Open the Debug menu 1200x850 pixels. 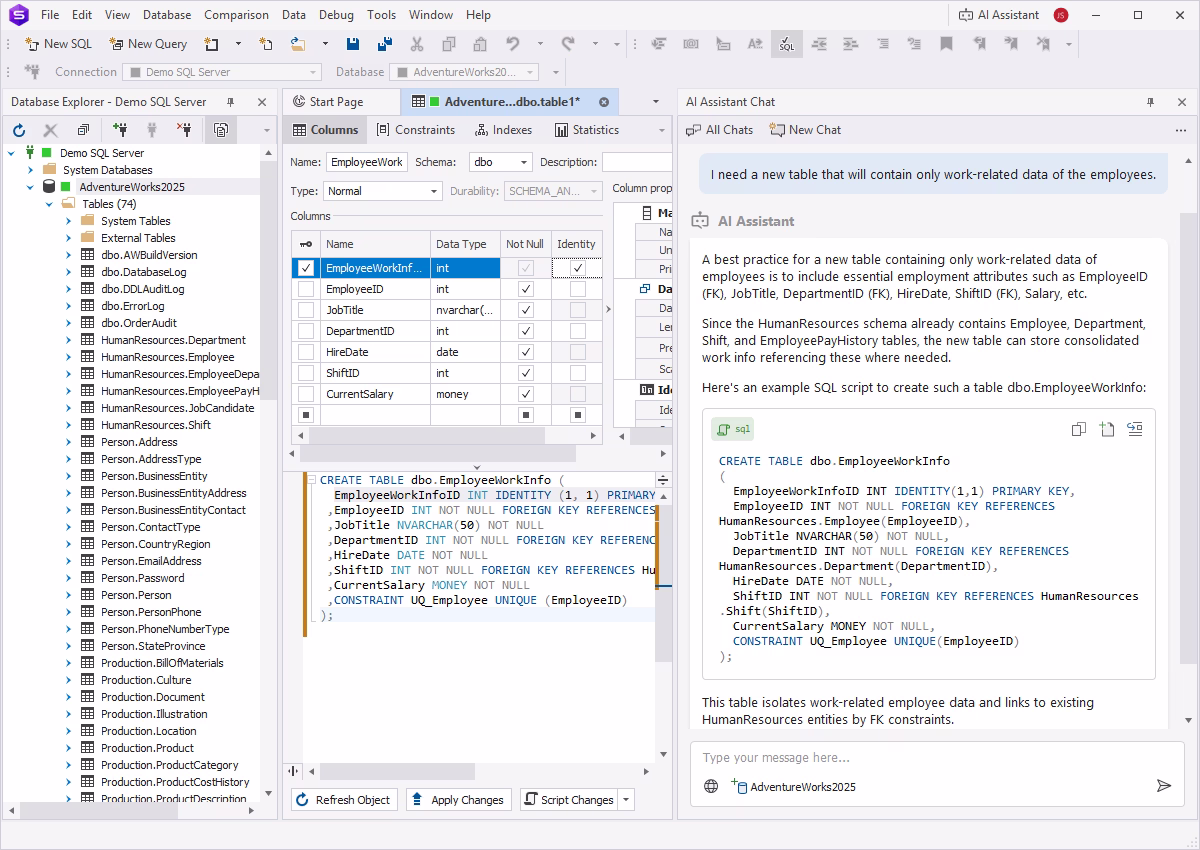point(336,15)
